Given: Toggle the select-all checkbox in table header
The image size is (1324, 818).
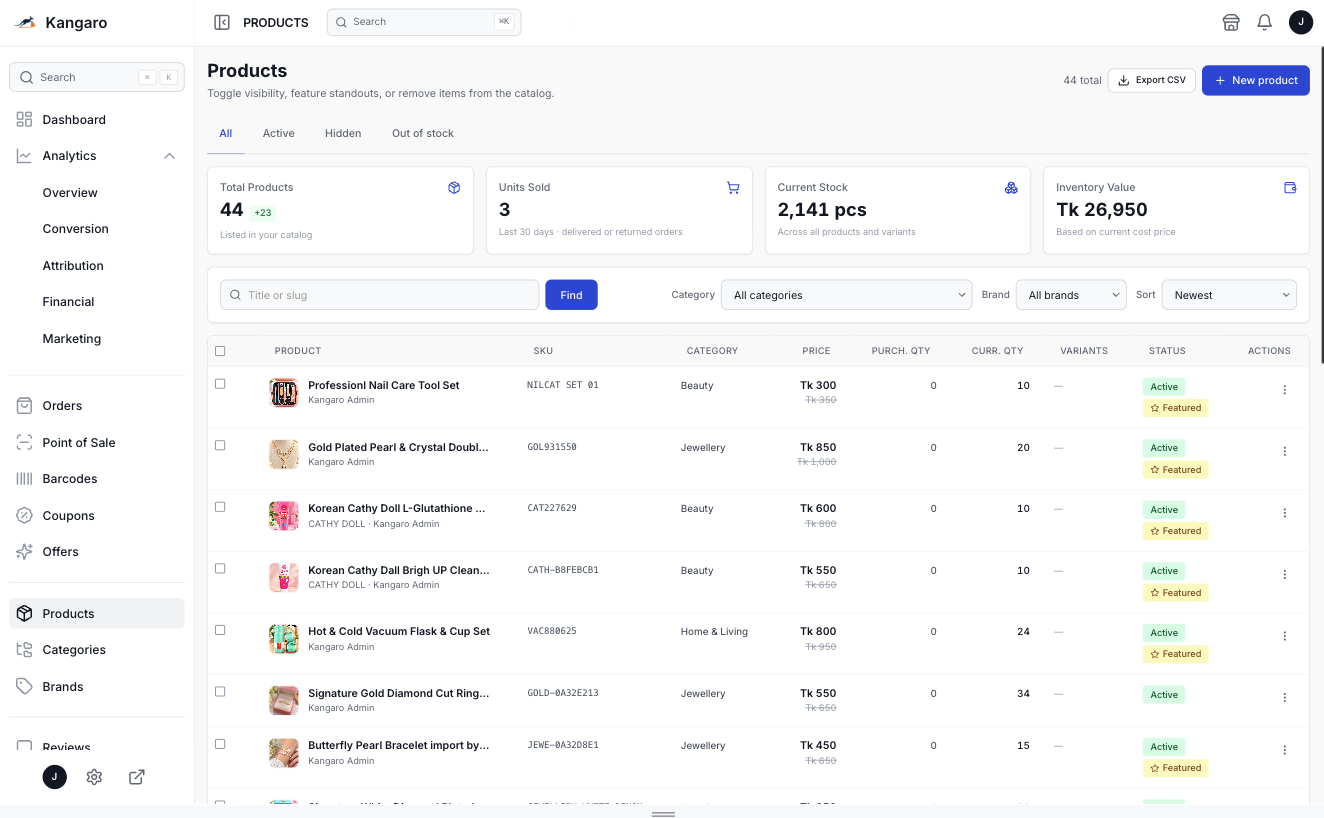Looking at the screenshot, I should [220, 351].
